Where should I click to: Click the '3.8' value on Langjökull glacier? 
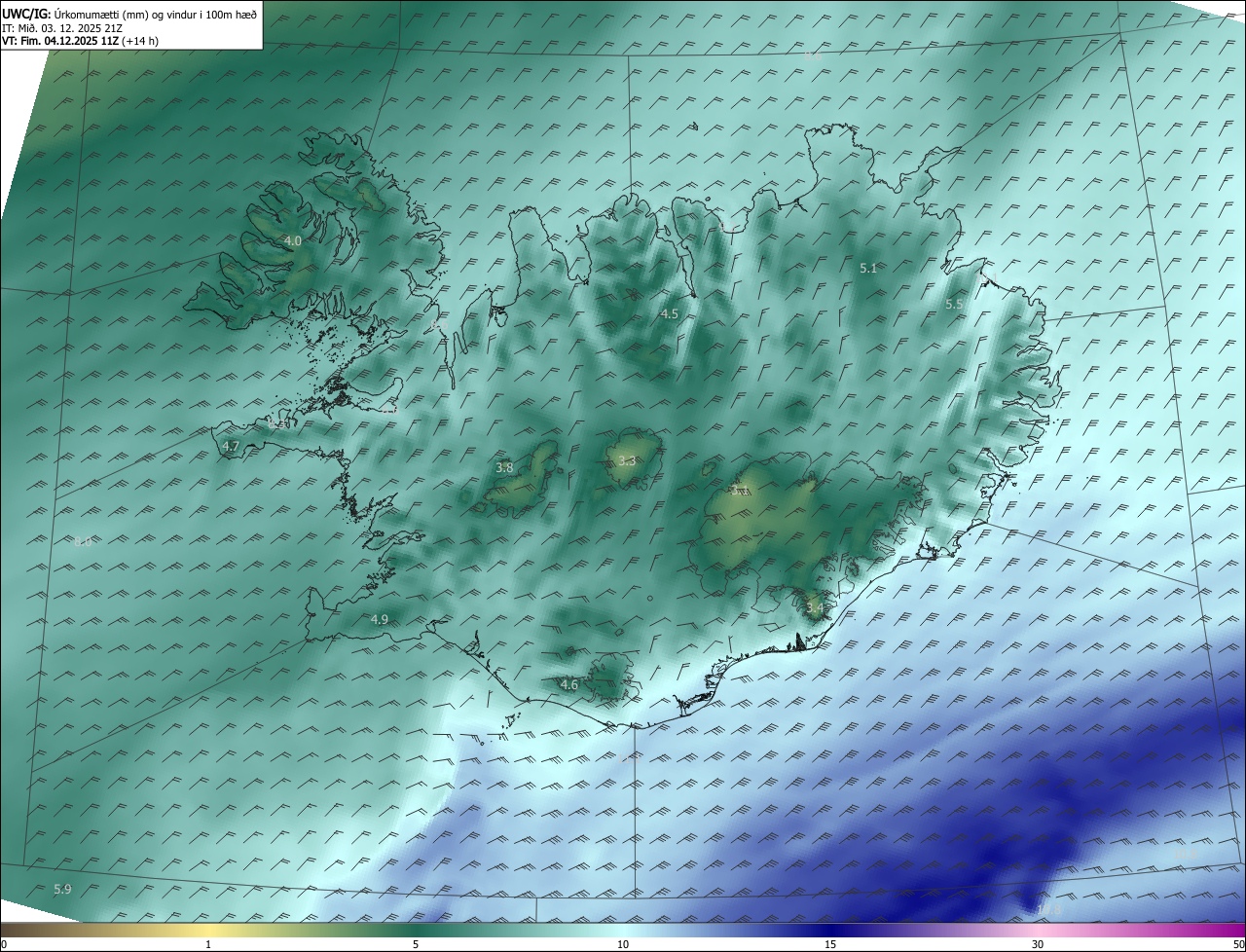click(x=504, y=468)
